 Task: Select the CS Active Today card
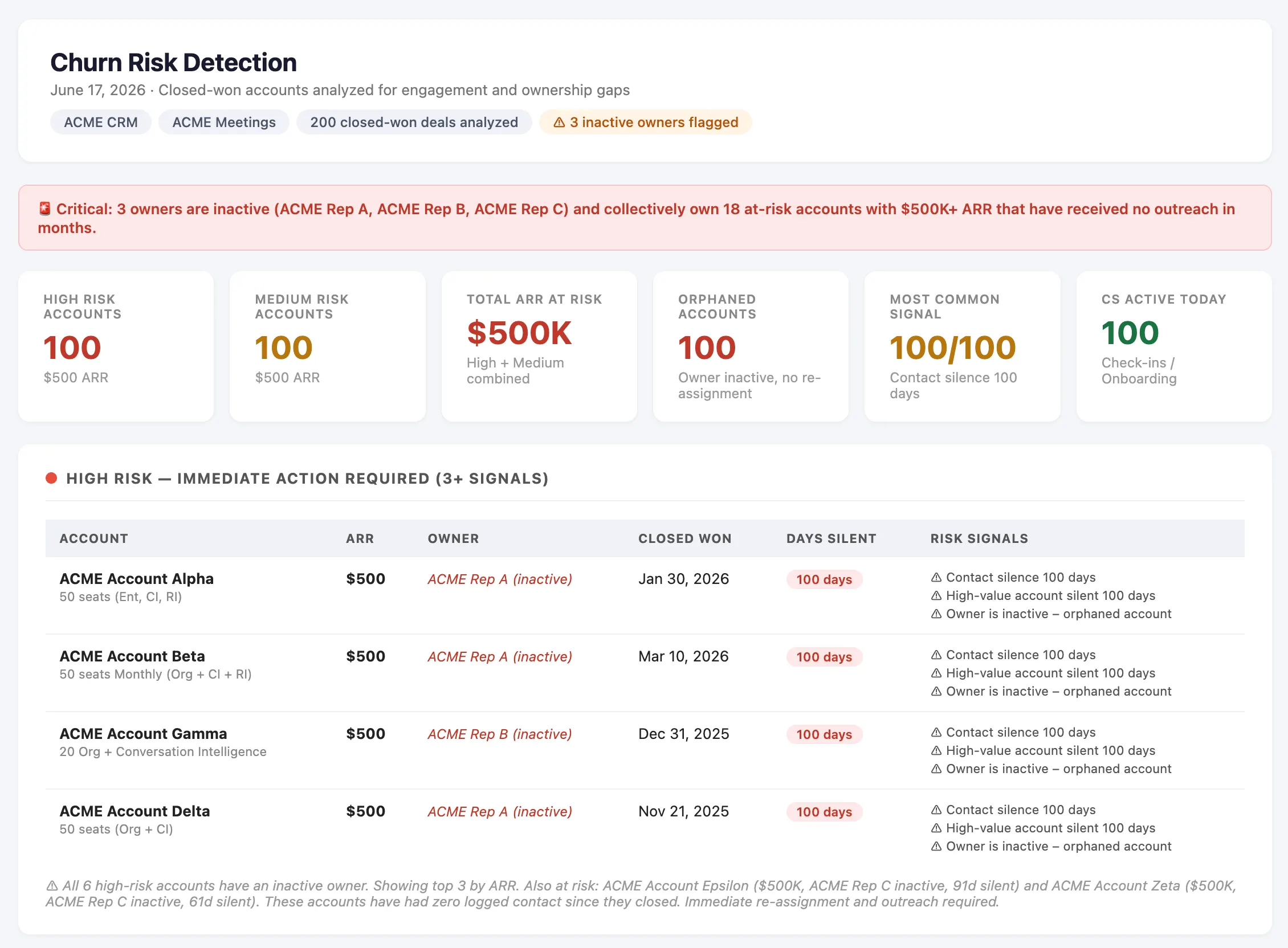(1174, 346)
